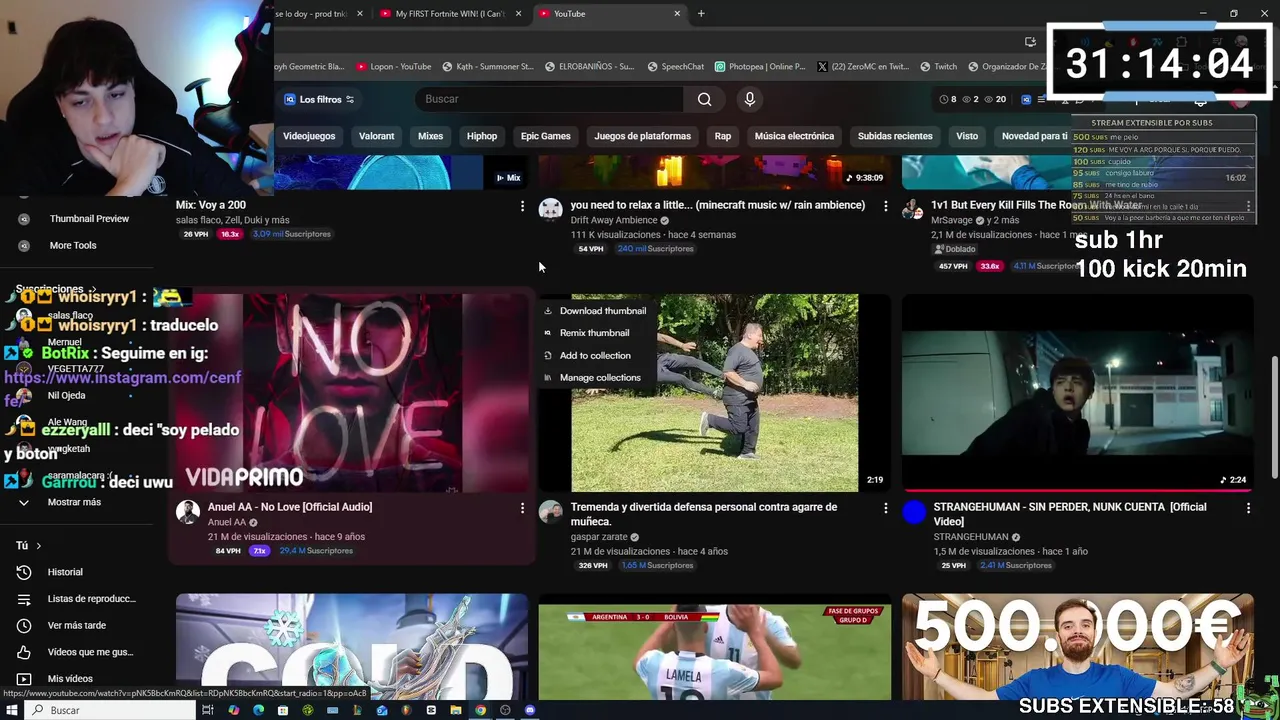Open a new browser tab

pyautogui.click(x=701, y=14)
